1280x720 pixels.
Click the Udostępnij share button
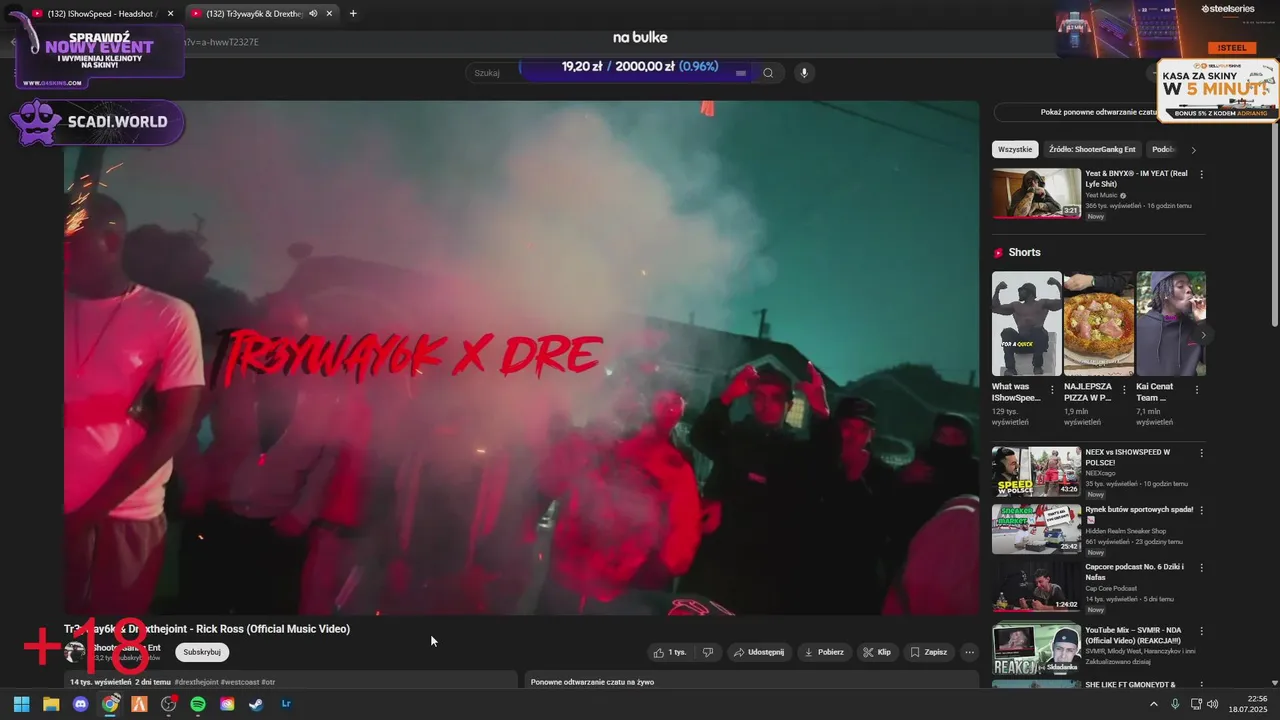[x=758, y=652]
